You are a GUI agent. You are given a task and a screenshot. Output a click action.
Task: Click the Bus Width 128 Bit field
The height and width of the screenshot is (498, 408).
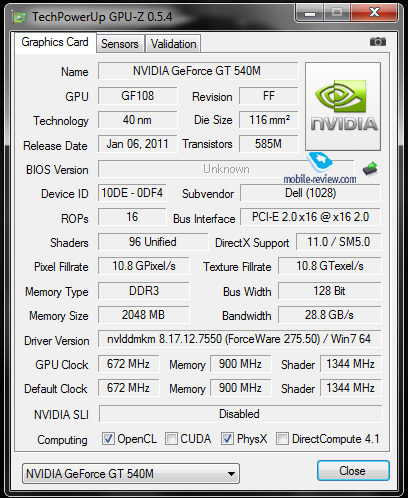point(330,291)
